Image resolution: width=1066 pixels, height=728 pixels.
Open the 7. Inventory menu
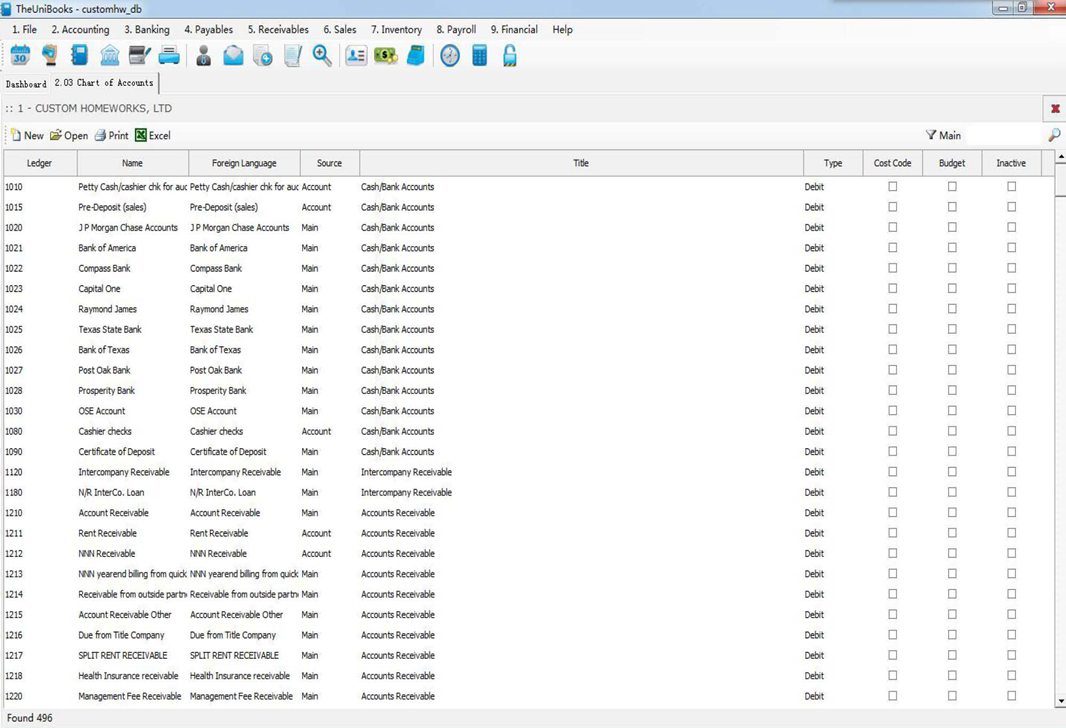pyautogui.click(x=396, y=30)
